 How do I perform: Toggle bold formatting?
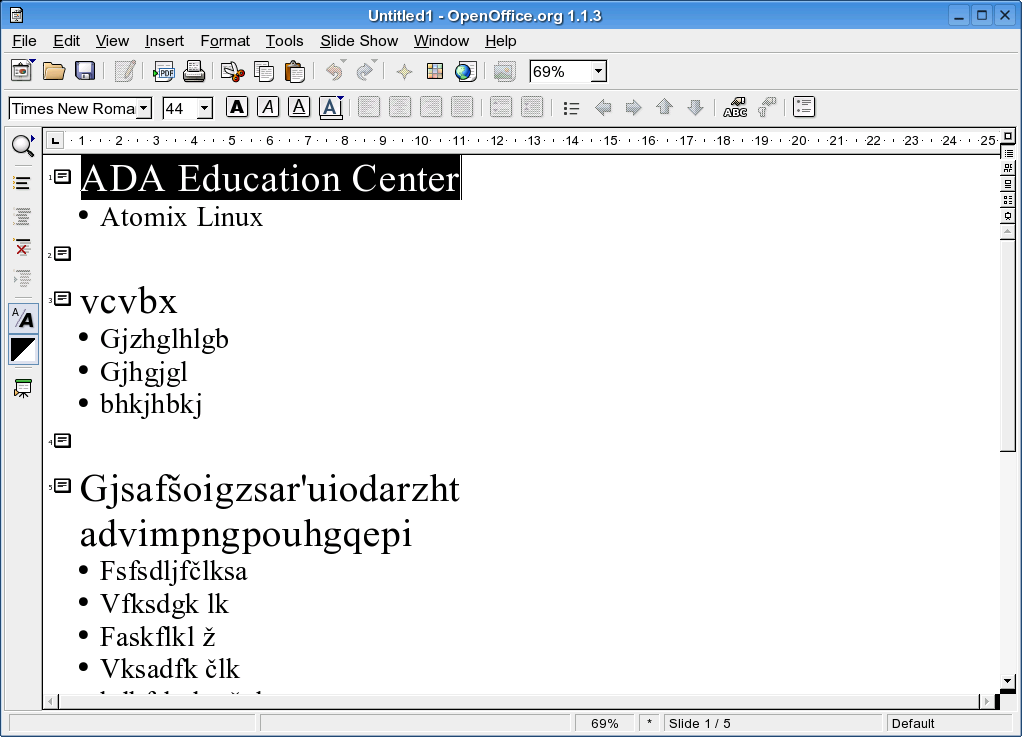[x=237, y=107]
